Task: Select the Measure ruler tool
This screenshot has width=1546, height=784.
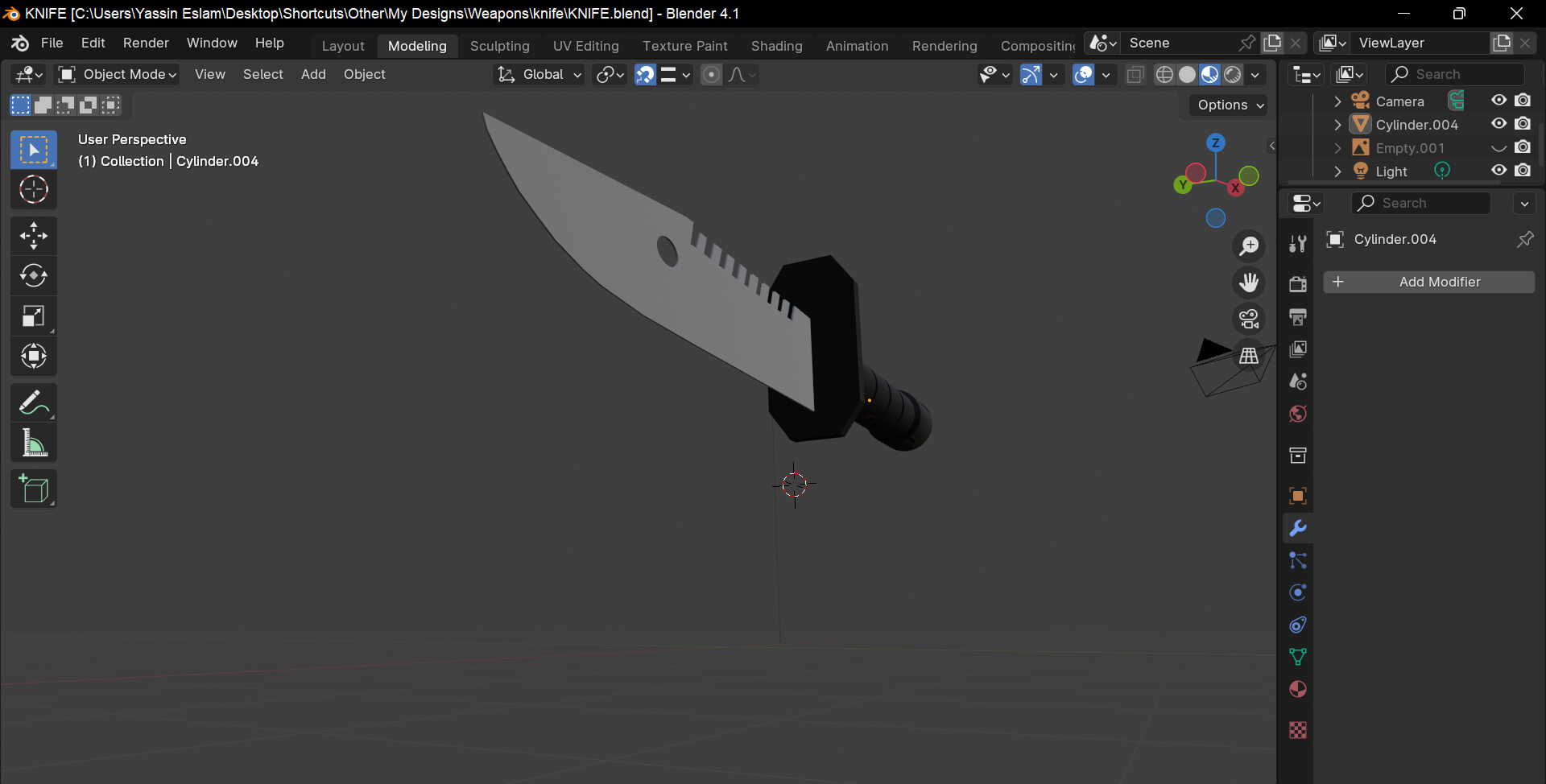Action: (33, 443)
